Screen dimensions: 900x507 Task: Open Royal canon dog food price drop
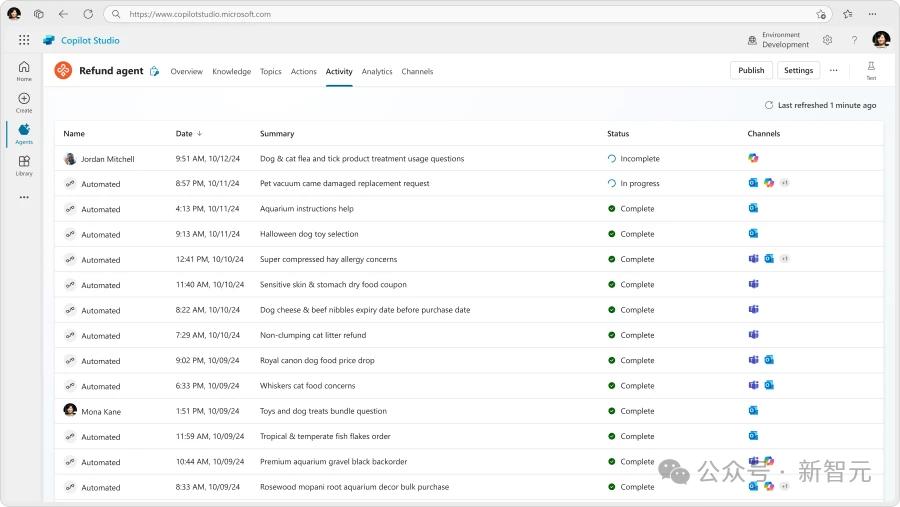pos(317,360)
